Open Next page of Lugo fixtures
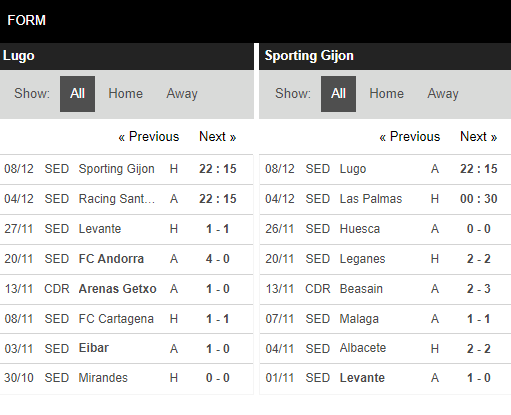This screenshot has height=415, width=511. 218,137
